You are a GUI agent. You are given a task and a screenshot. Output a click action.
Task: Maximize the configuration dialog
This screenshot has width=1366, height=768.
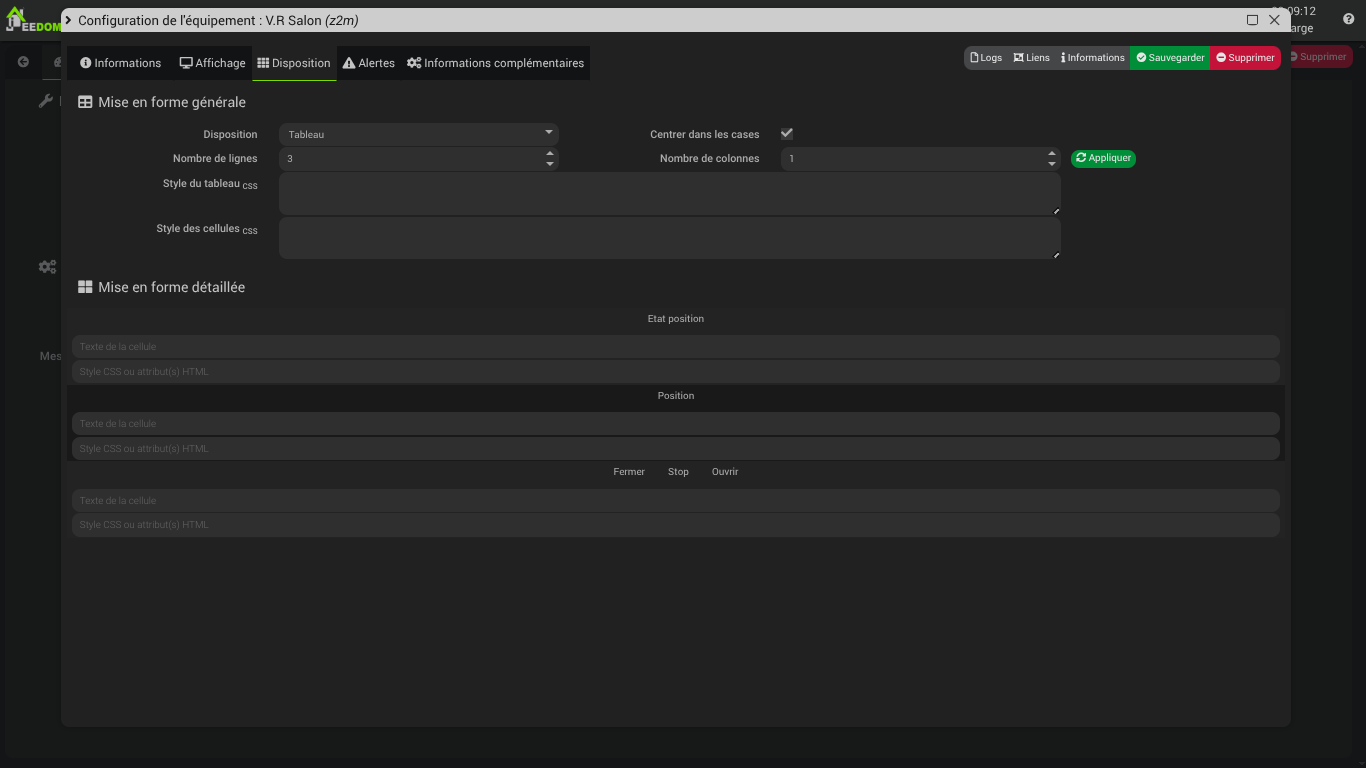1252,20
